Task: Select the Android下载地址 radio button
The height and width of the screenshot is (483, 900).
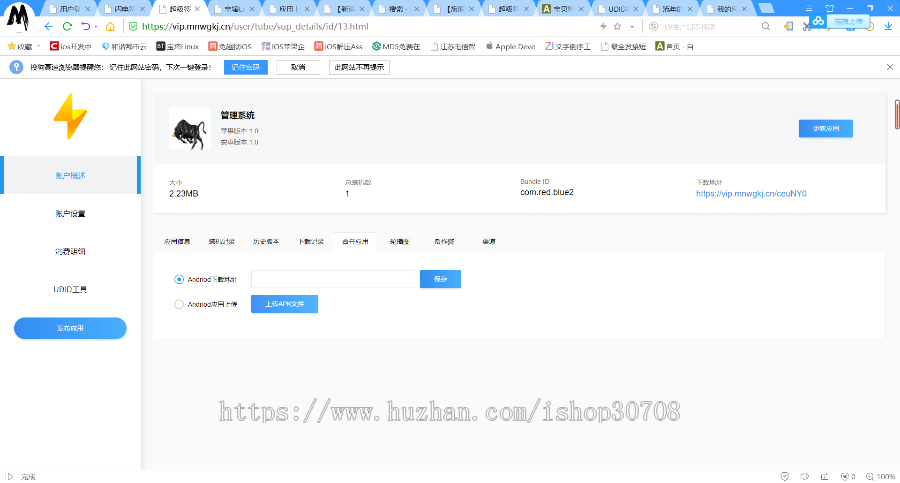Action: pos(179,279)
